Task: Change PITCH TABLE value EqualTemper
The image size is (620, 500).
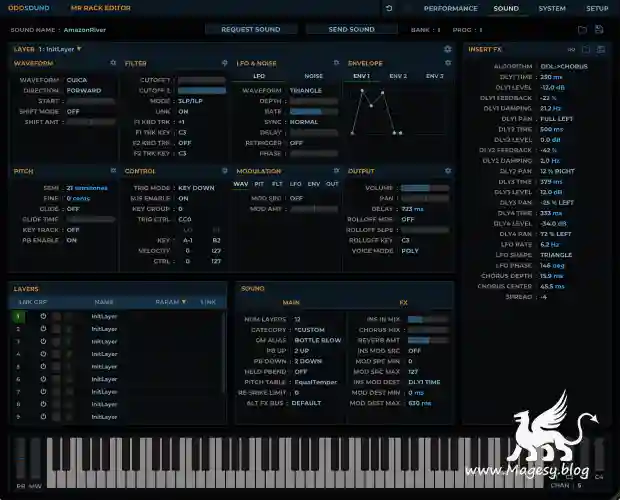Action: tap(316, 382)
